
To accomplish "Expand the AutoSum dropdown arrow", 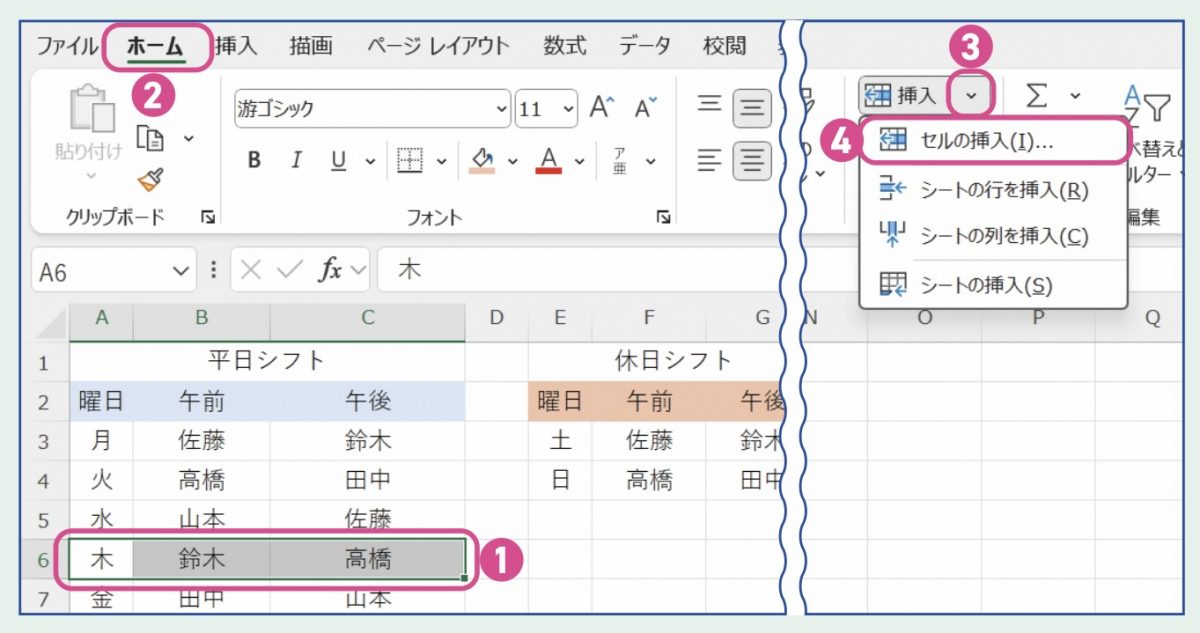I will [1075, 96].
